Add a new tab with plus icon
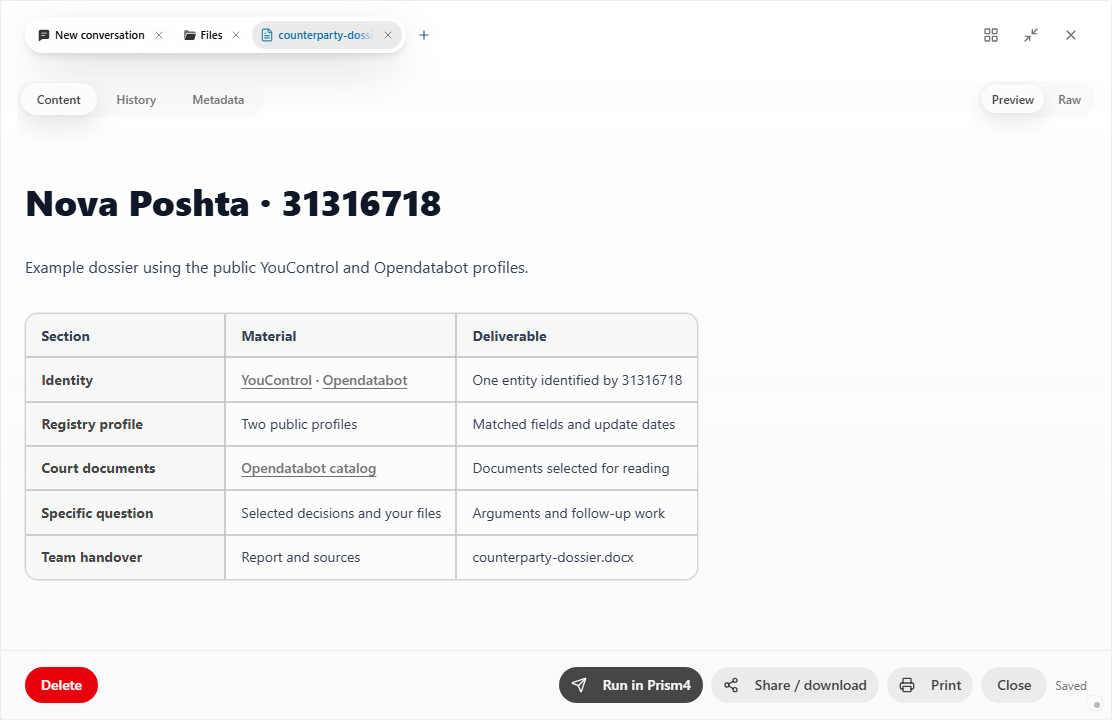Screen dimensions: 1112x720 pyautogui.click(x=424, y=35)
